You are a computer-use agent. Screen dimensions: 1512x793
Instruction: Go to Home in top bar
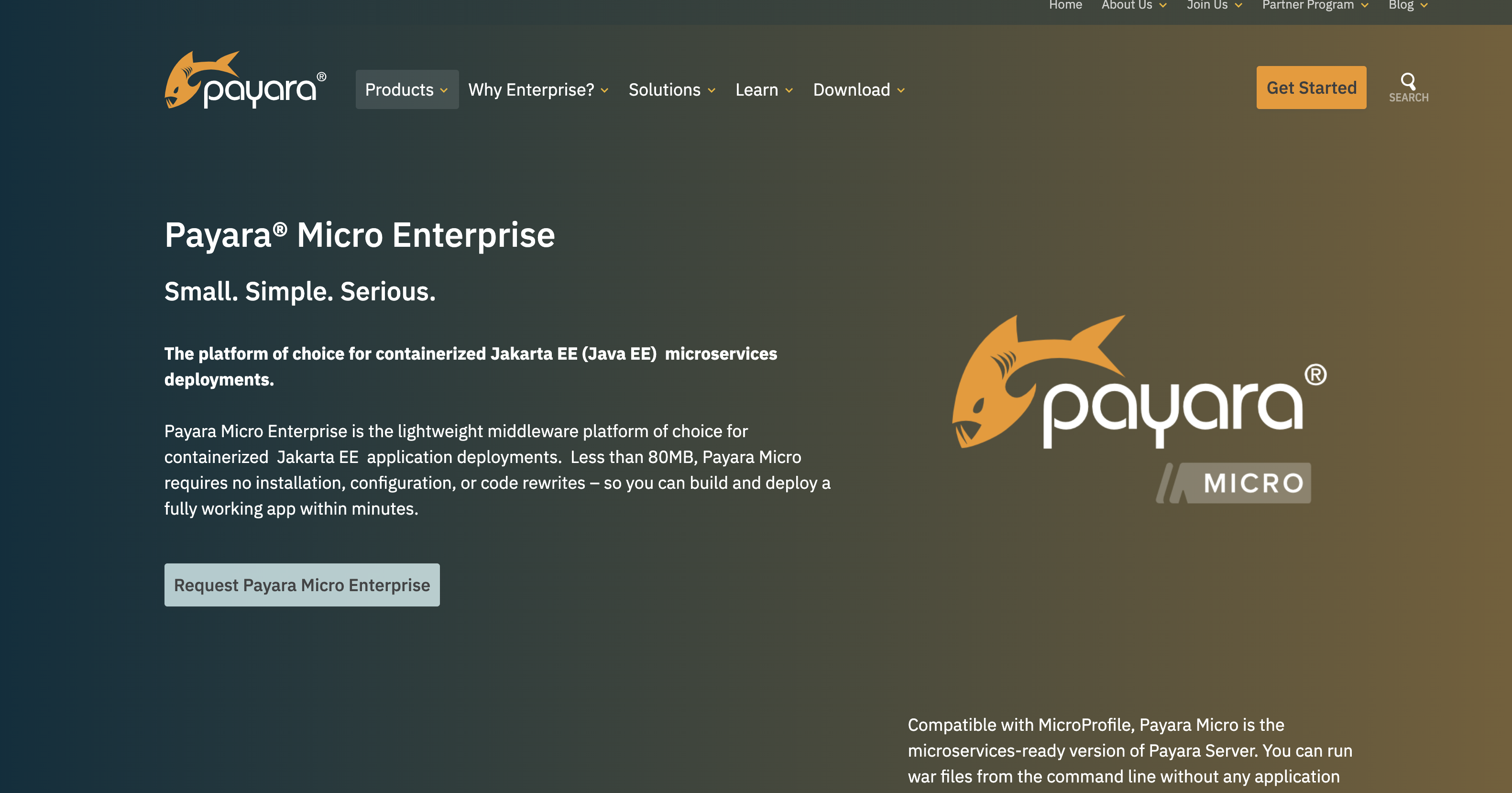coord(1065,5)
